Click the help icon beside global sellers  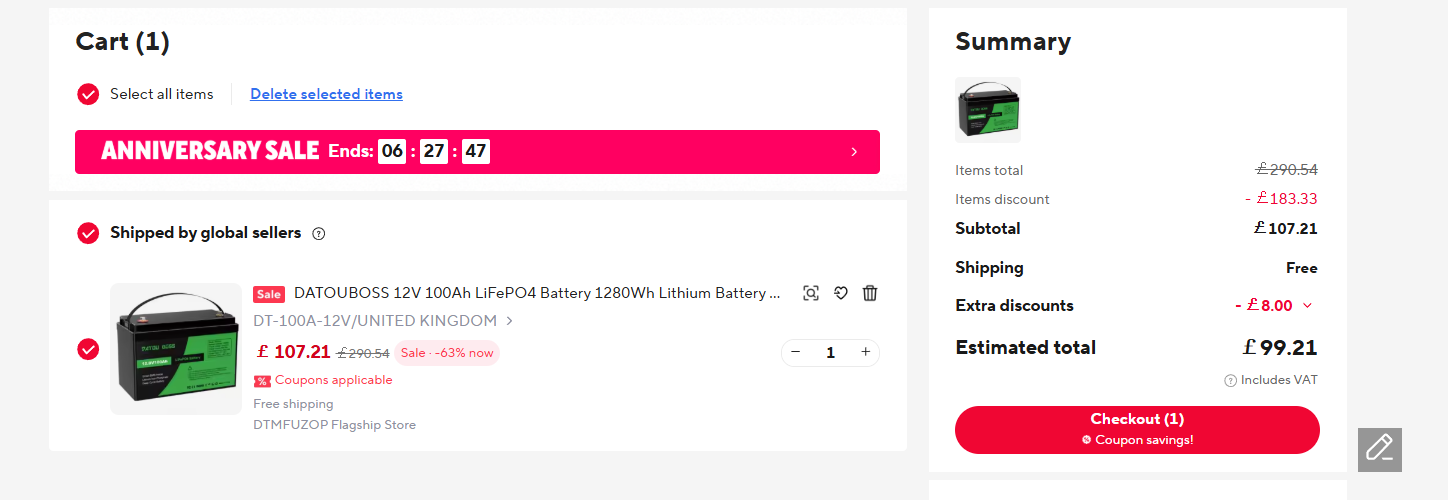[x=319, y=234]
